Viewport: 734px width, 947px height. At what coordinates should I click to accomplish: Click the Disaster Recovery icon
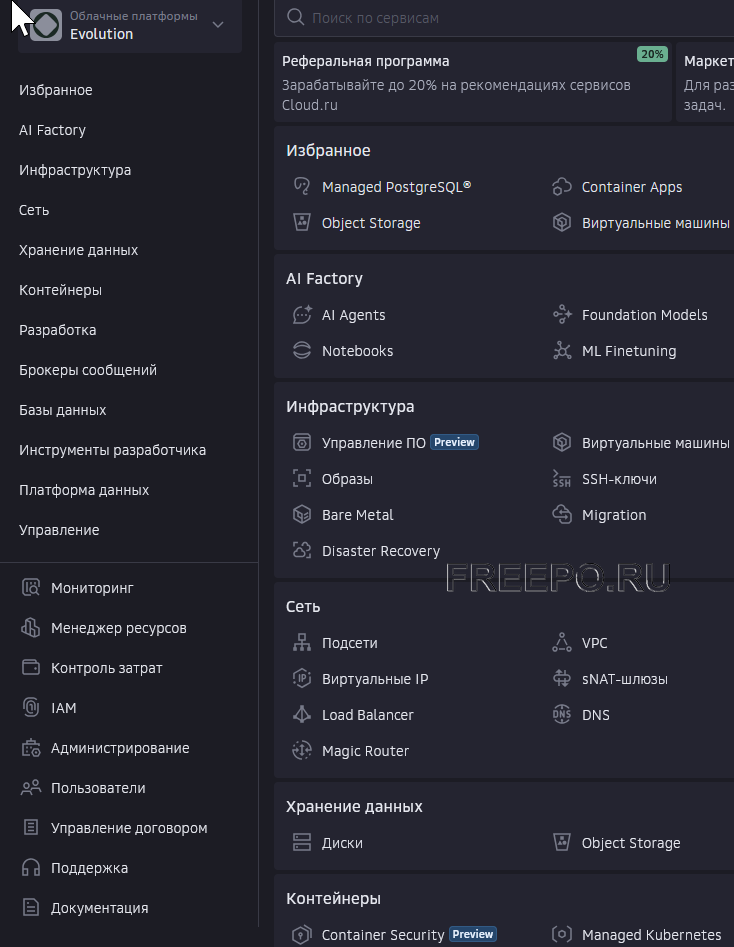pyautogui.click(x=301, y=550)
